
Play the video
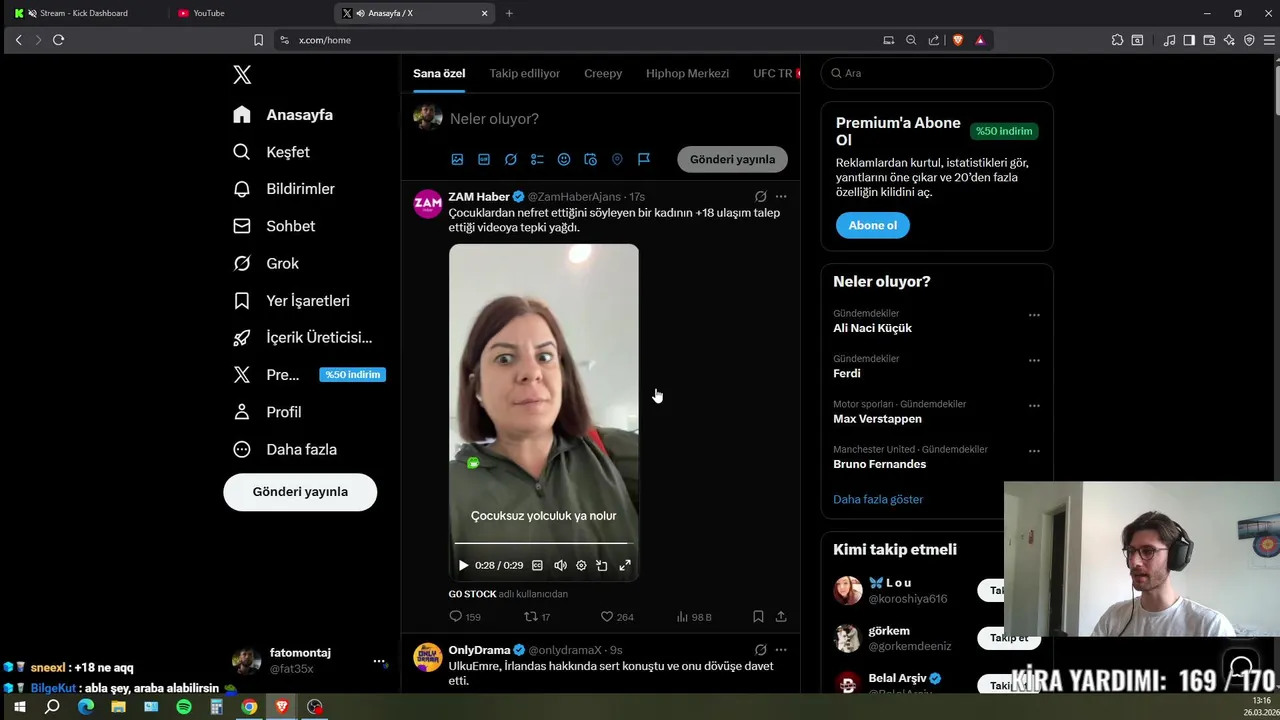(x=463, y=565)
